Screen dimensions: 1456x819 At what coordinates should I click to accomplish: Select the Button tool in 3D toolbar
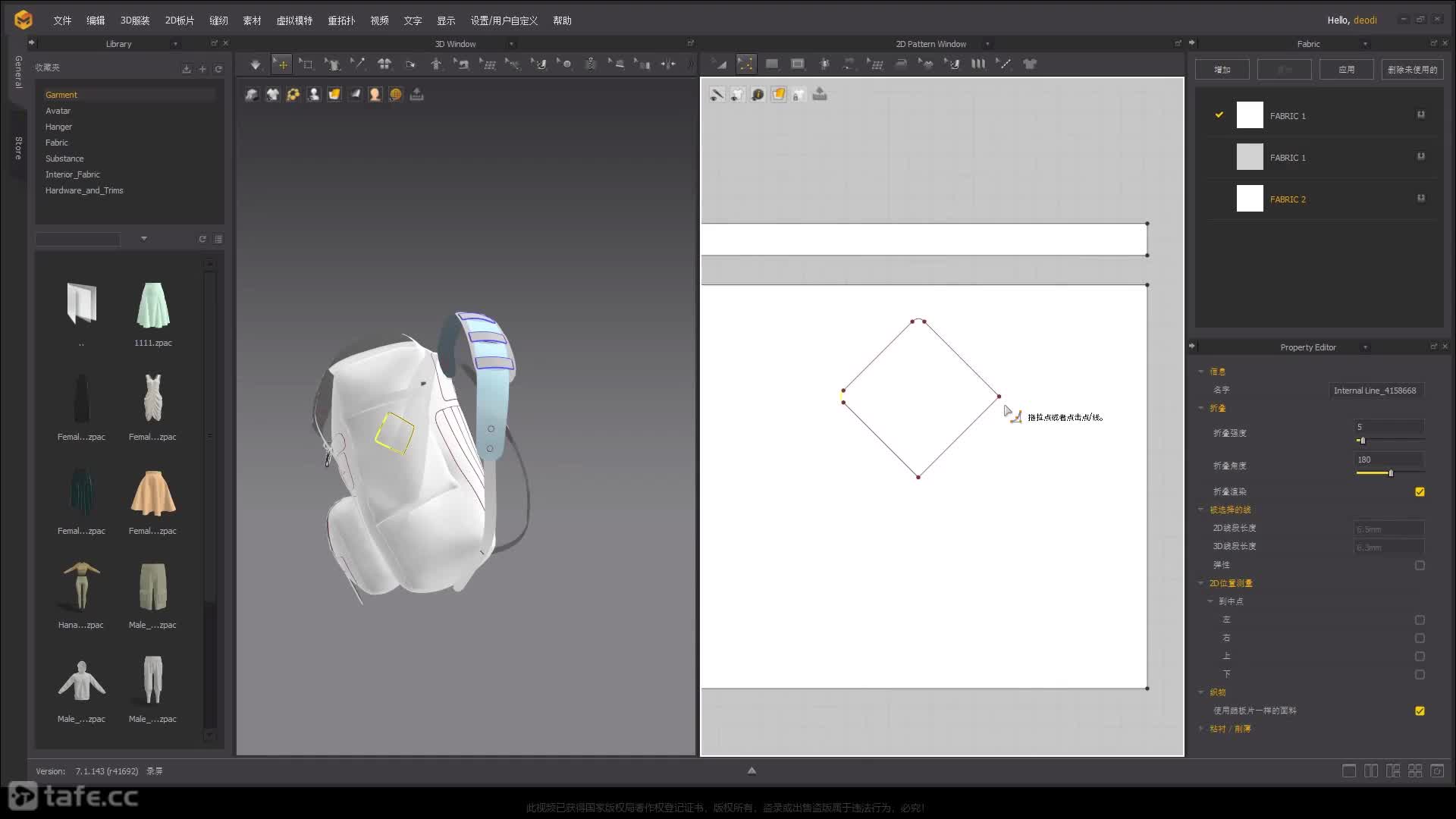pos(565,64)
